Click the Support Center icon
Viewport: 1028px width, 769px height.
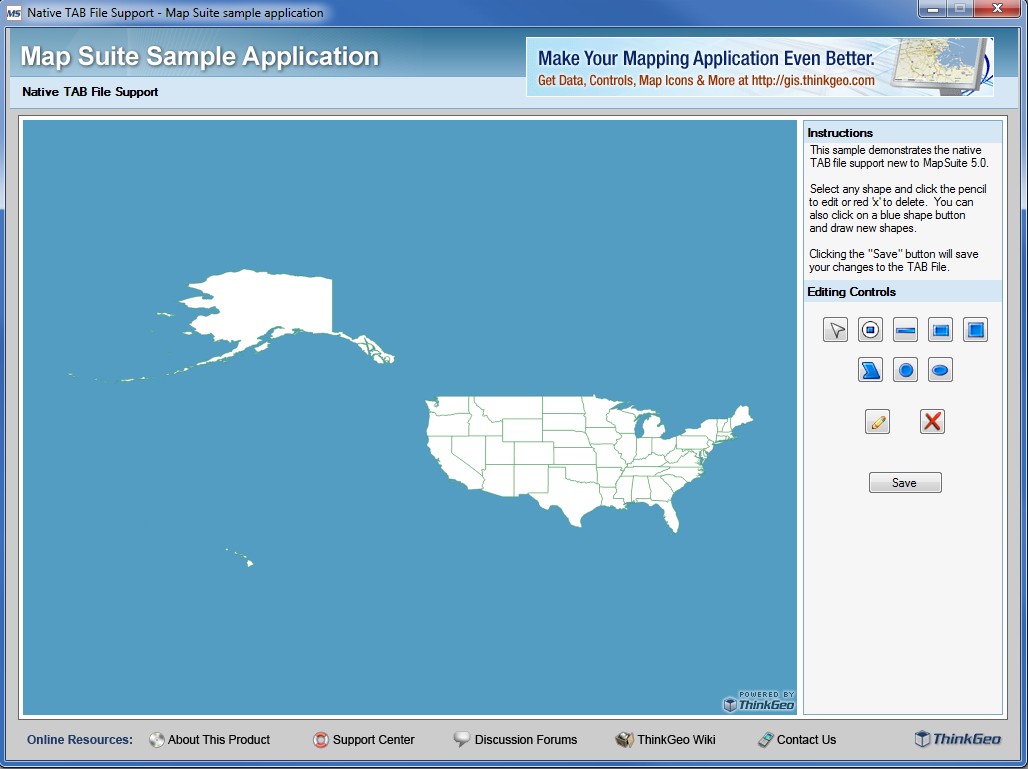point(322,739)
